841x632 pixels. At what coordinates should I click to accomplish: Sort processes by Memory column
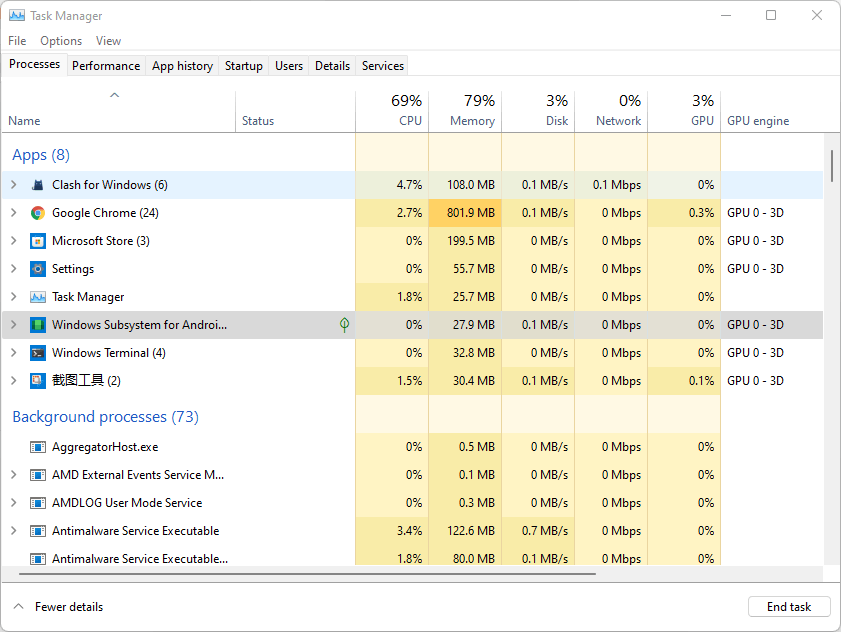(465, 112)
